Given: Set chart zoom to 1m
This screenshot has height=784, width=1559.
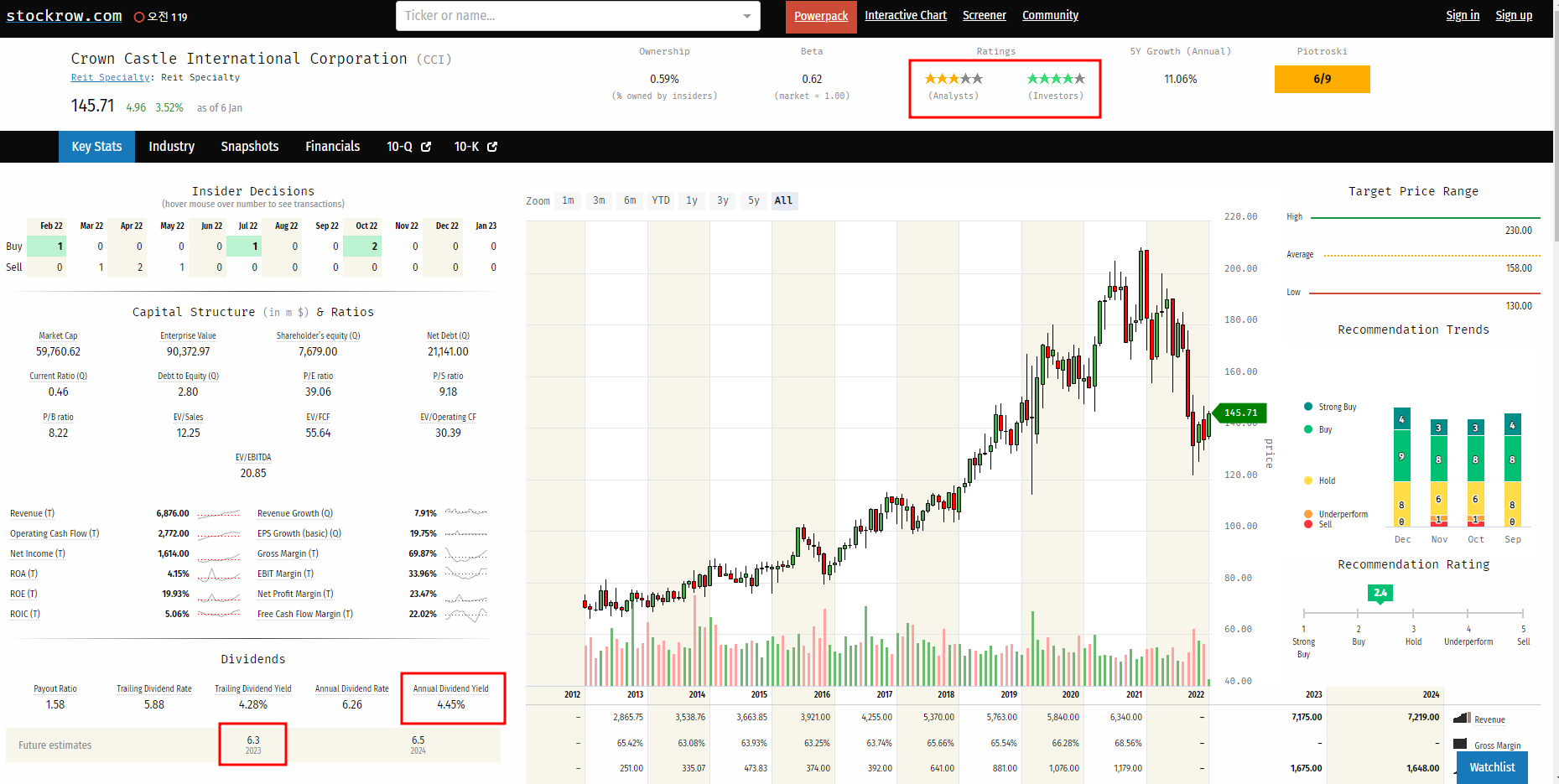Looking at the screenshot, I should pos(569,200).
